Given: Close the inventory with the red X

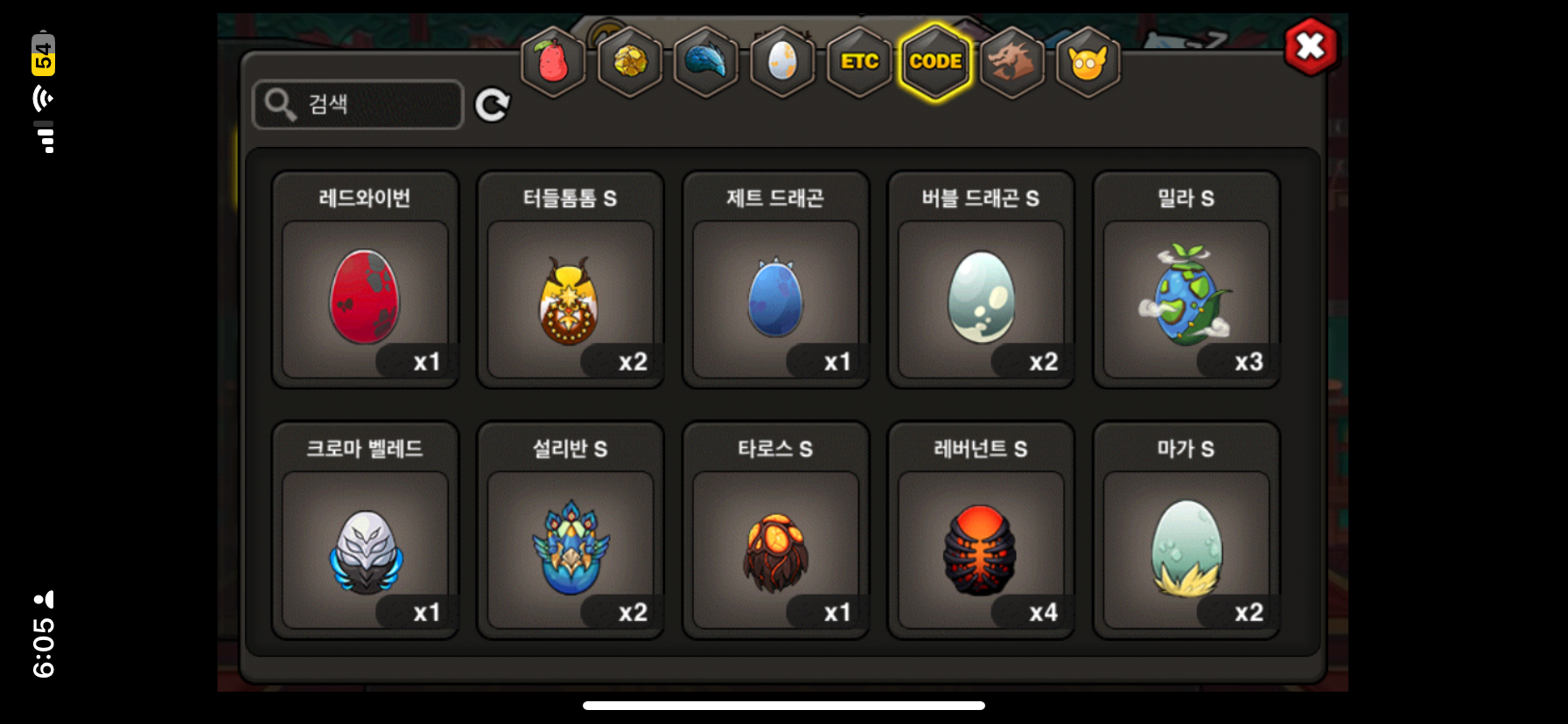Looking at the screenshot, I should (x=1311, y=46).
